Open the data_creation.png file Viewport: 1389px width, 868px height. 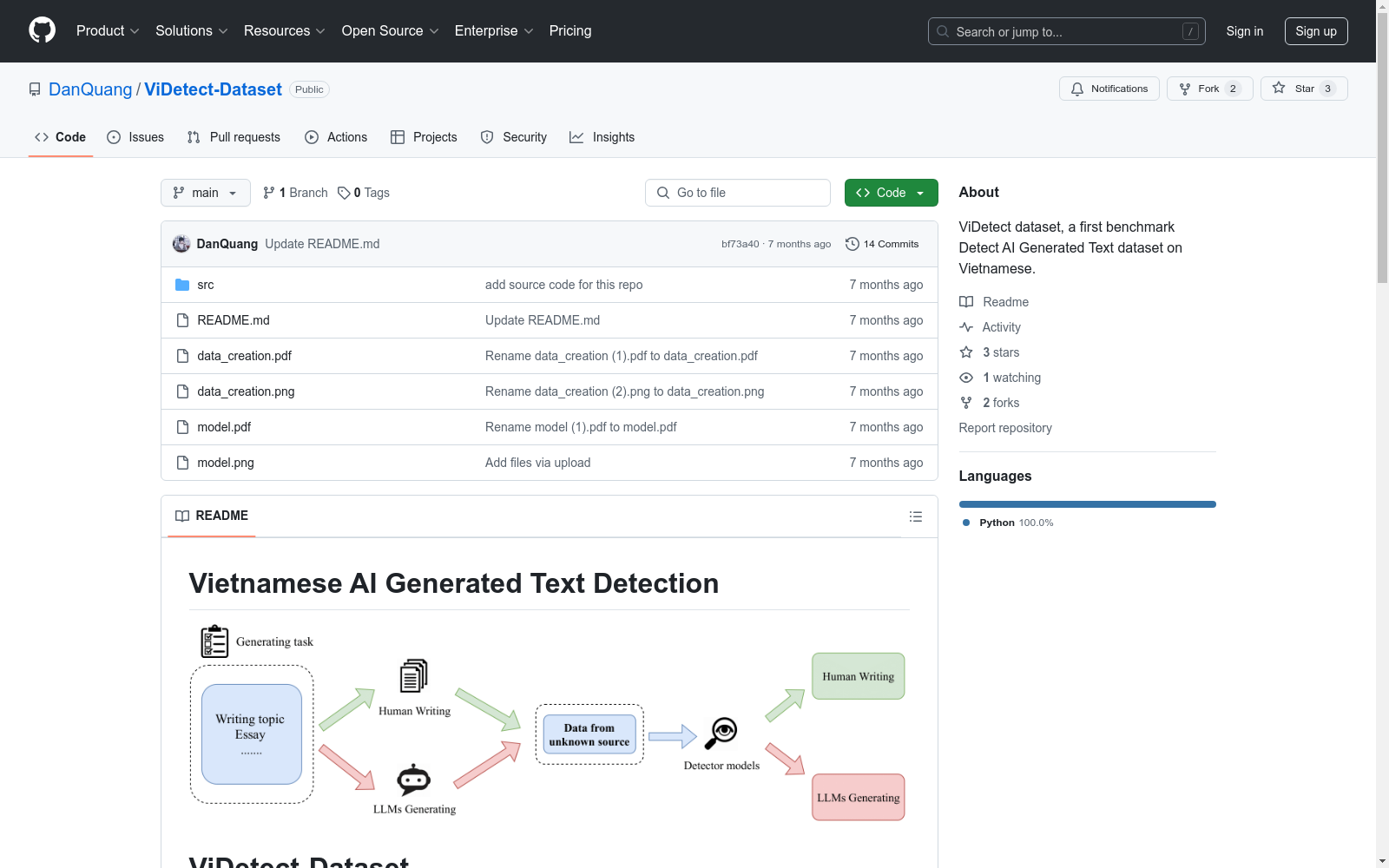246,391
